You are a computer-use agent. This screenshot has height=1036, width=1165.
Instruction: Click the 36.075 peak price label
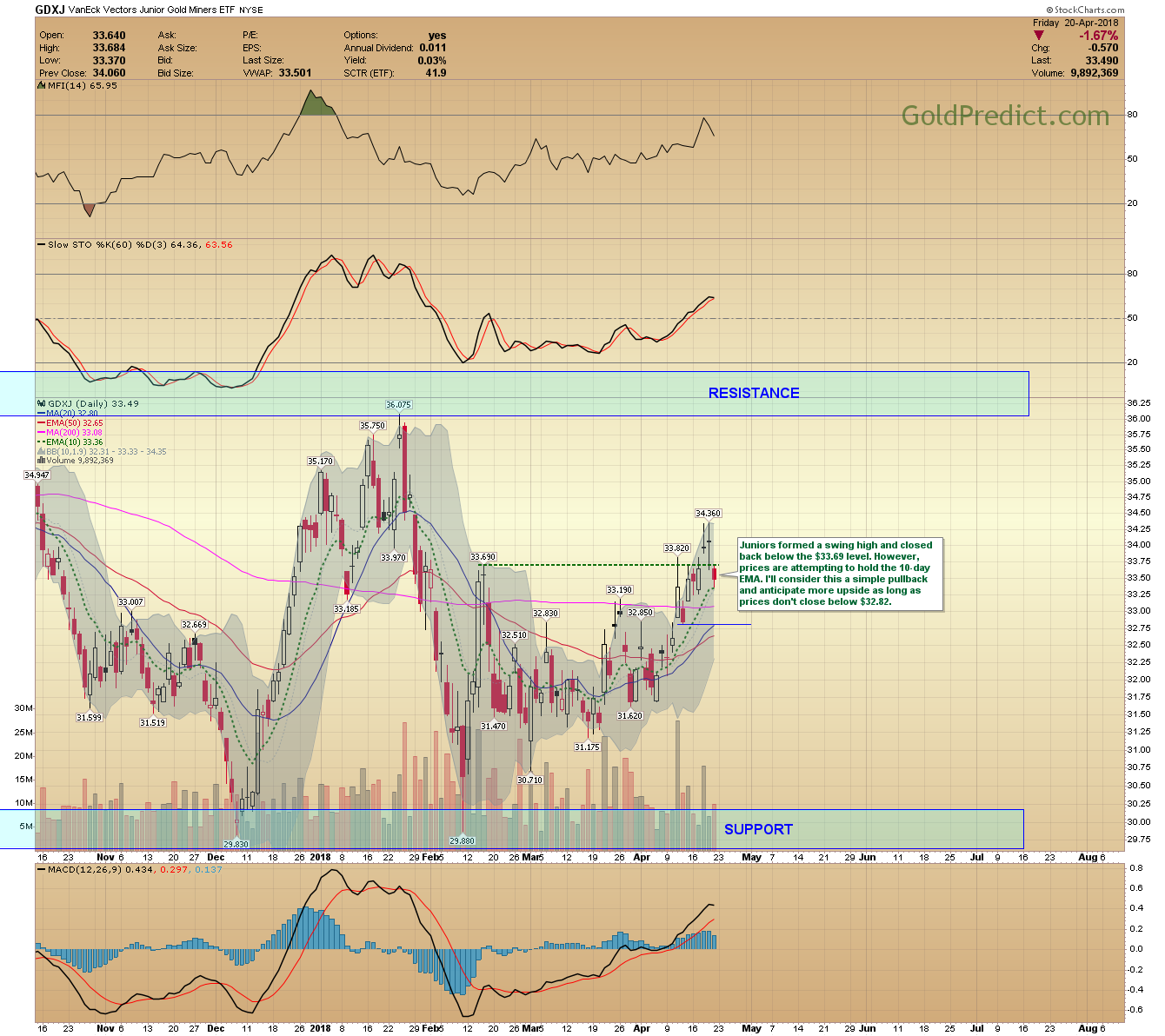pyautogui.click(x=398, y=405)
